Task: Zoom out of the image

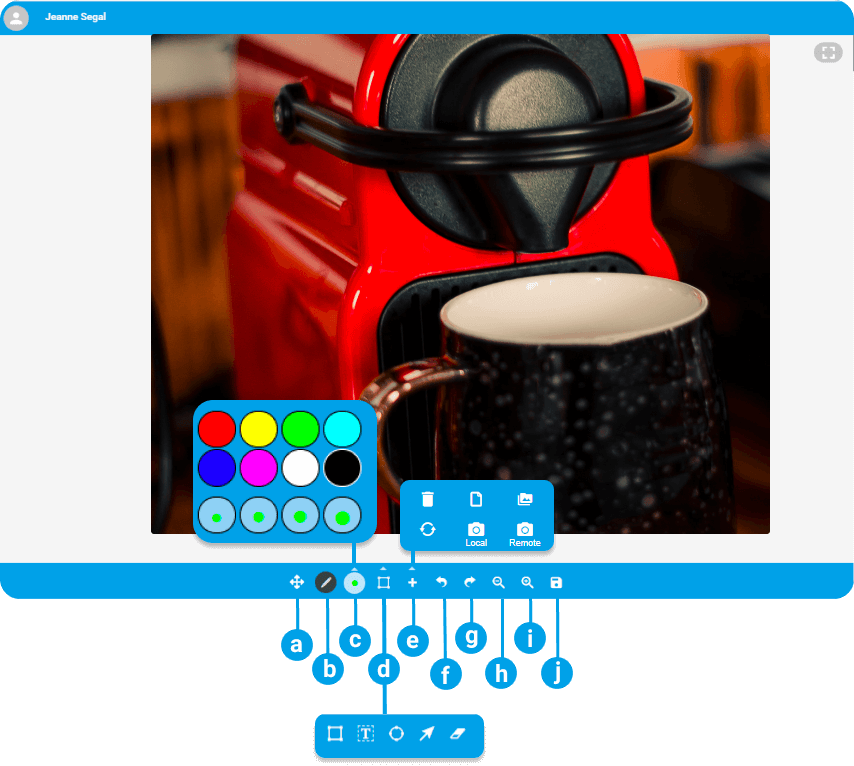Action: pos(498,582)
